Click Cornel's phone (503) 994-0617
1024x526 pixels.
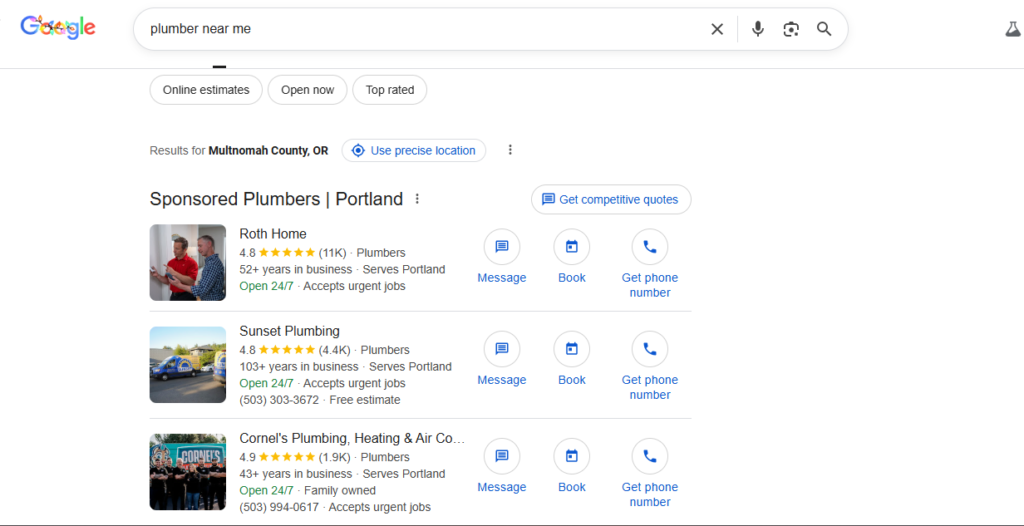[x=280, y=507]
